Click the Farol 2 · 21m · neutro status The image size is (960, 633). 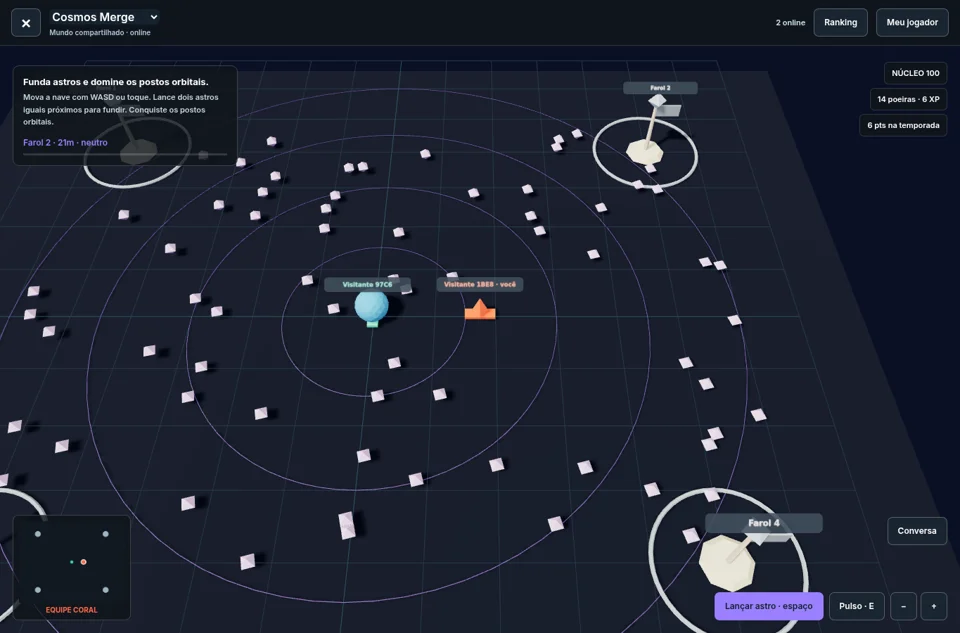click(x=66, y=143)
